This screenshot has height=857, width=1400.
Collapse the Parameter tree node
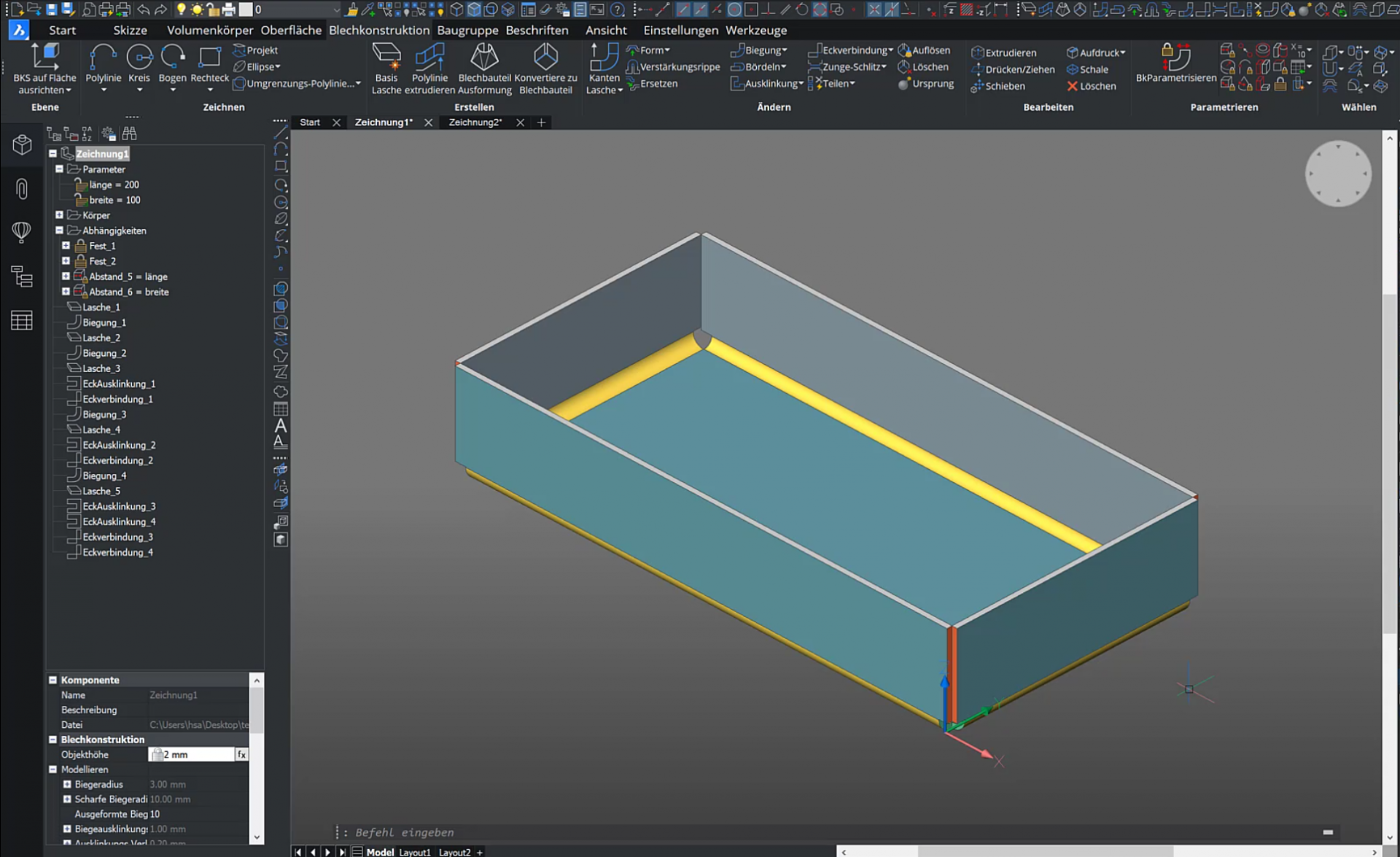59,169
